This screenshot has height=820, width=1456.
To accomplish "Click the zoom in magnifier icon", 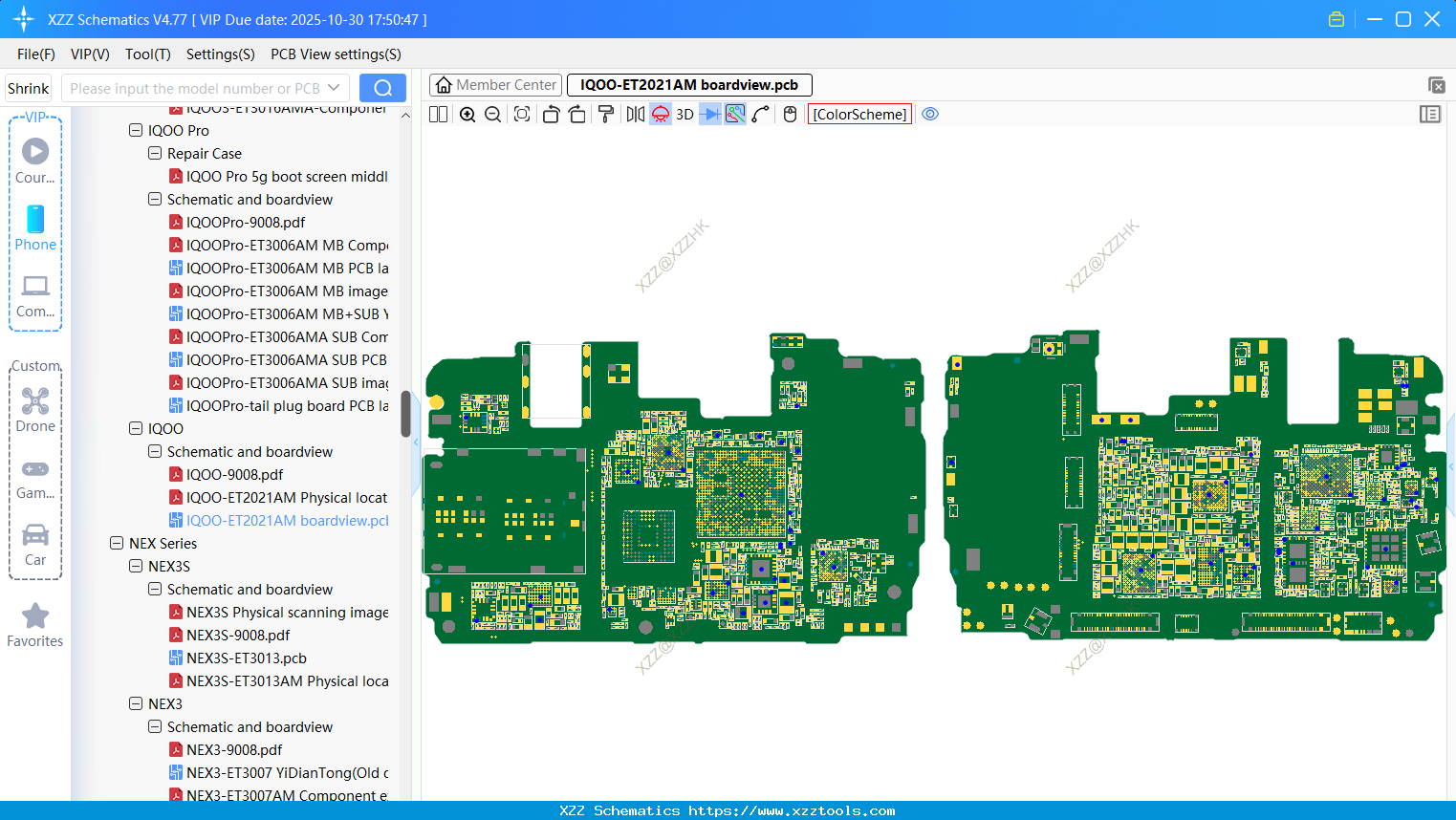I will pyautogui.click(x=467, y=115).
